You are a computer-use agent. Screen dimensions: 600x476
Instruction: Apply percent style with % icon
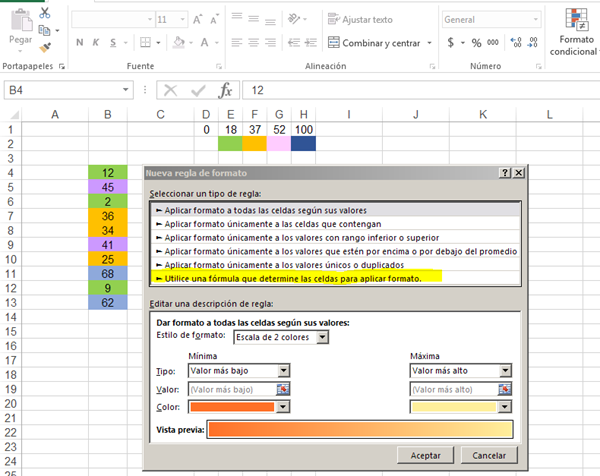(x=476, y=42)
